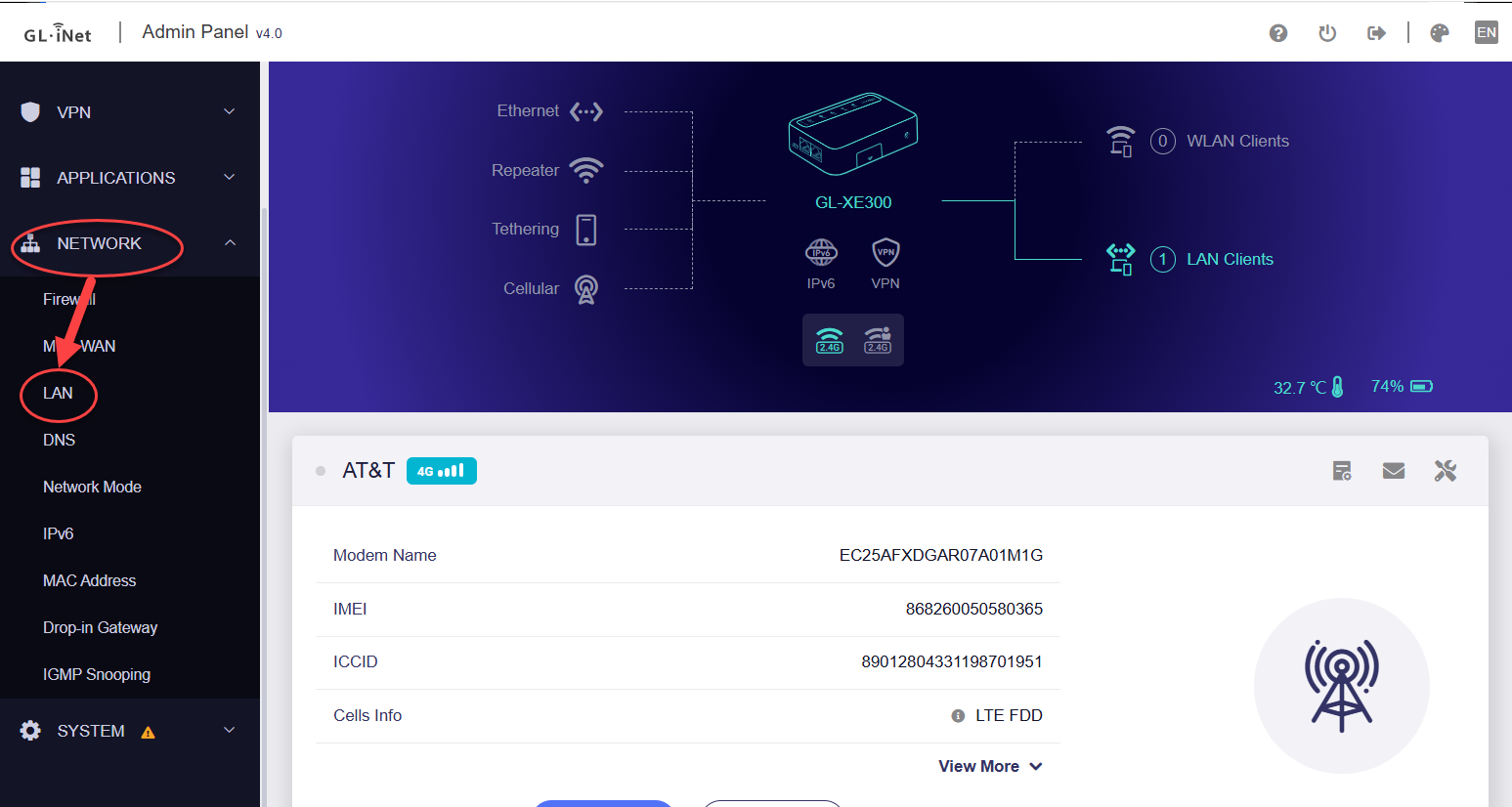Expand View More modem details
Viewport: 1512px width, 807px height.
coord(990,766)
